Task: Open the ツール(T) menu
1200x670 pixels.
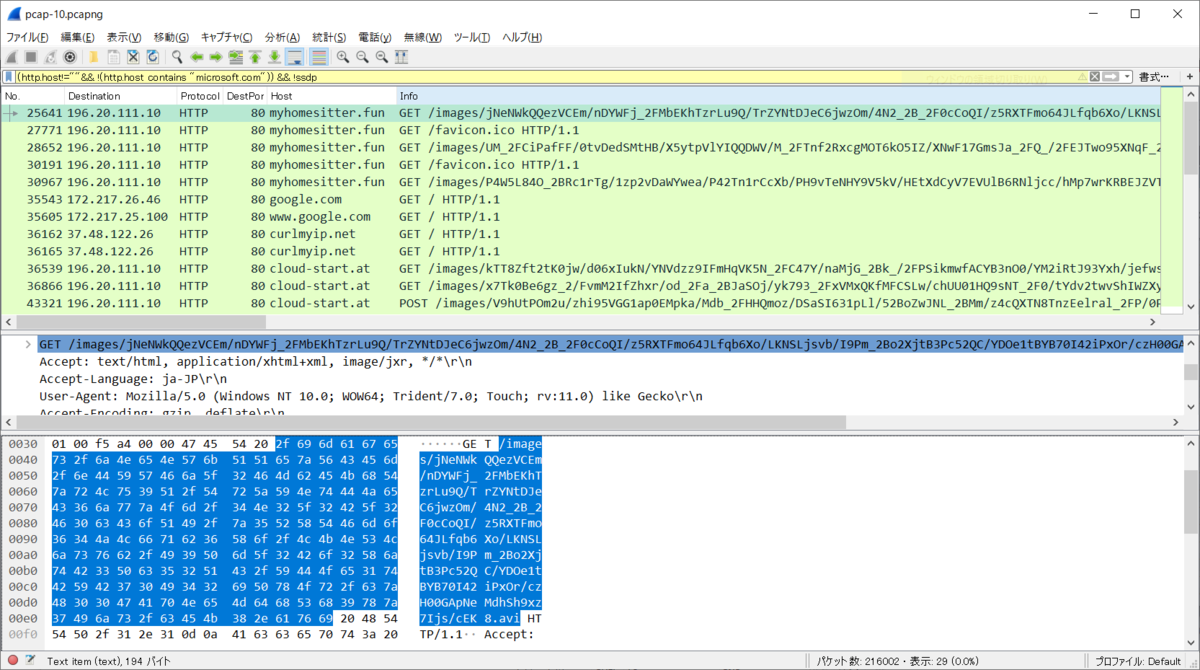Action: (x=472, y=37)
